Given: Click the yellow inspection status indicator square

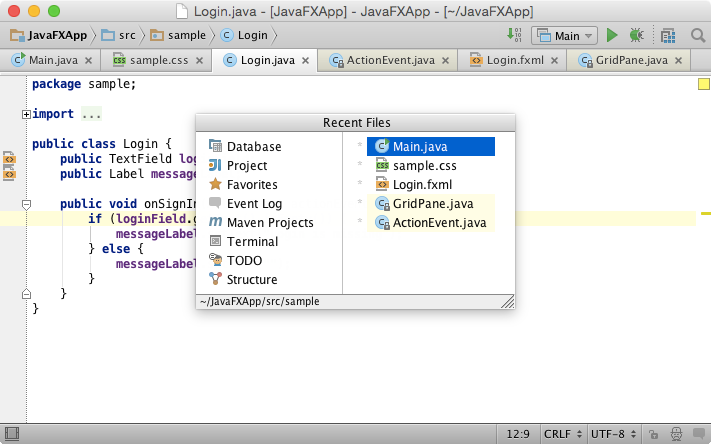Looking at the screenshot, I should click(x=703, y=84).
